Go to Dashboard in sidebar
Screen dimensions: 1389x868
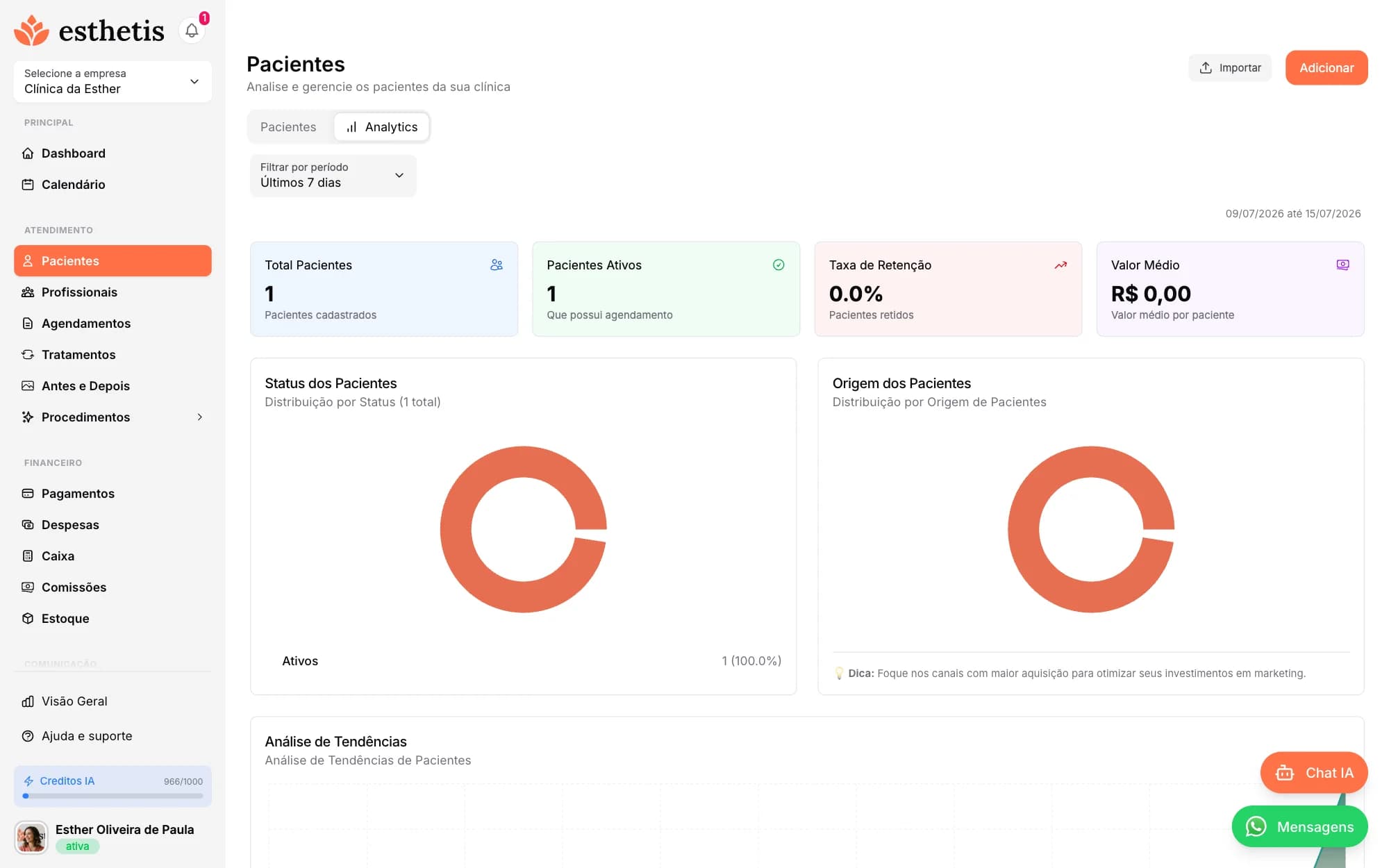113,153
